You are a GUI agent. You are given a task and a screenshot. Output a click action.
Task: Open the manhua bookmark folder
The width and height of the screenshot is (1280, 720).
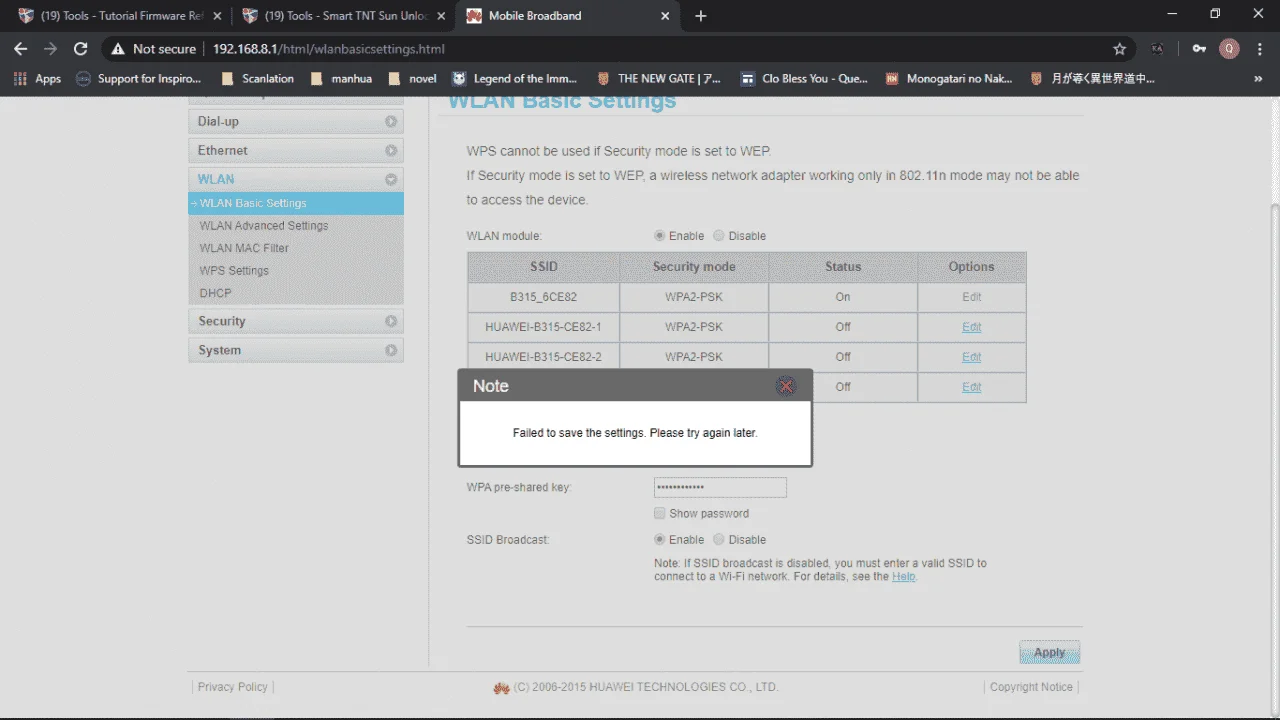pos(342,78)
